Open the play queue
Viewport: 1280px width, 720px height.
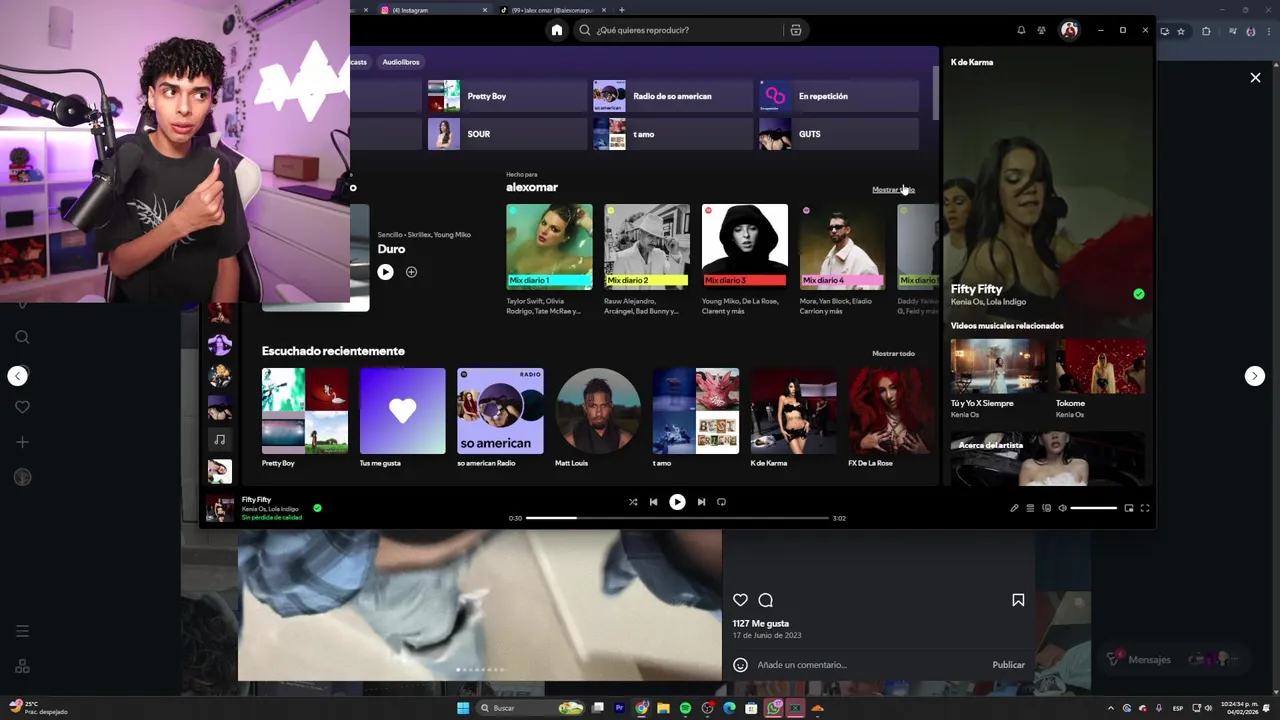[1030, 508]
